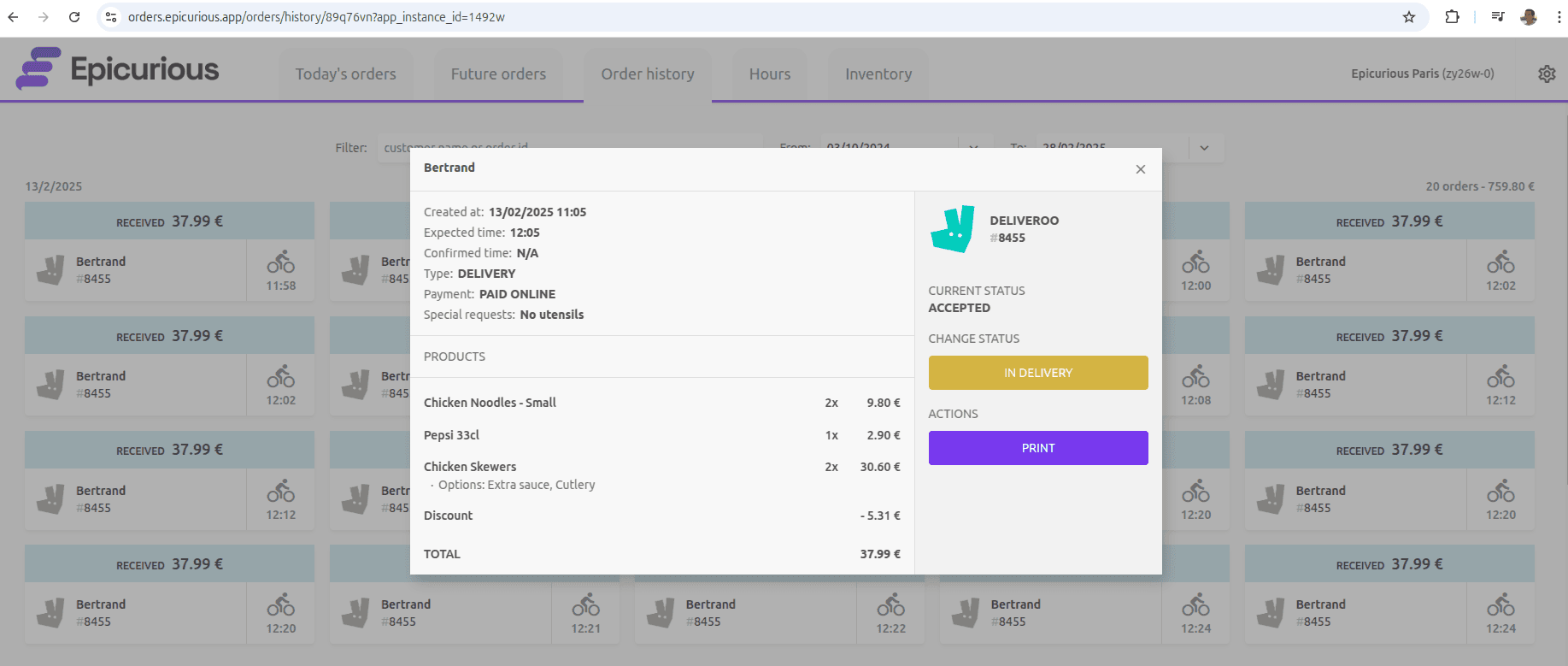Open the settings gear icon
The width and height of the screenshot is (1568, 666).
click(x=1547, y=74)
